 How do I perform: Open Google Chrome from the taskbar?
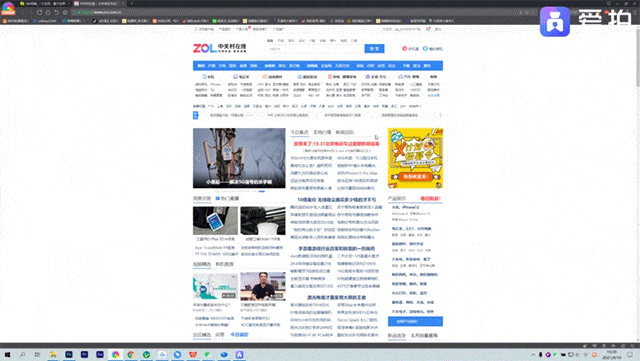[x=131, y=355]
